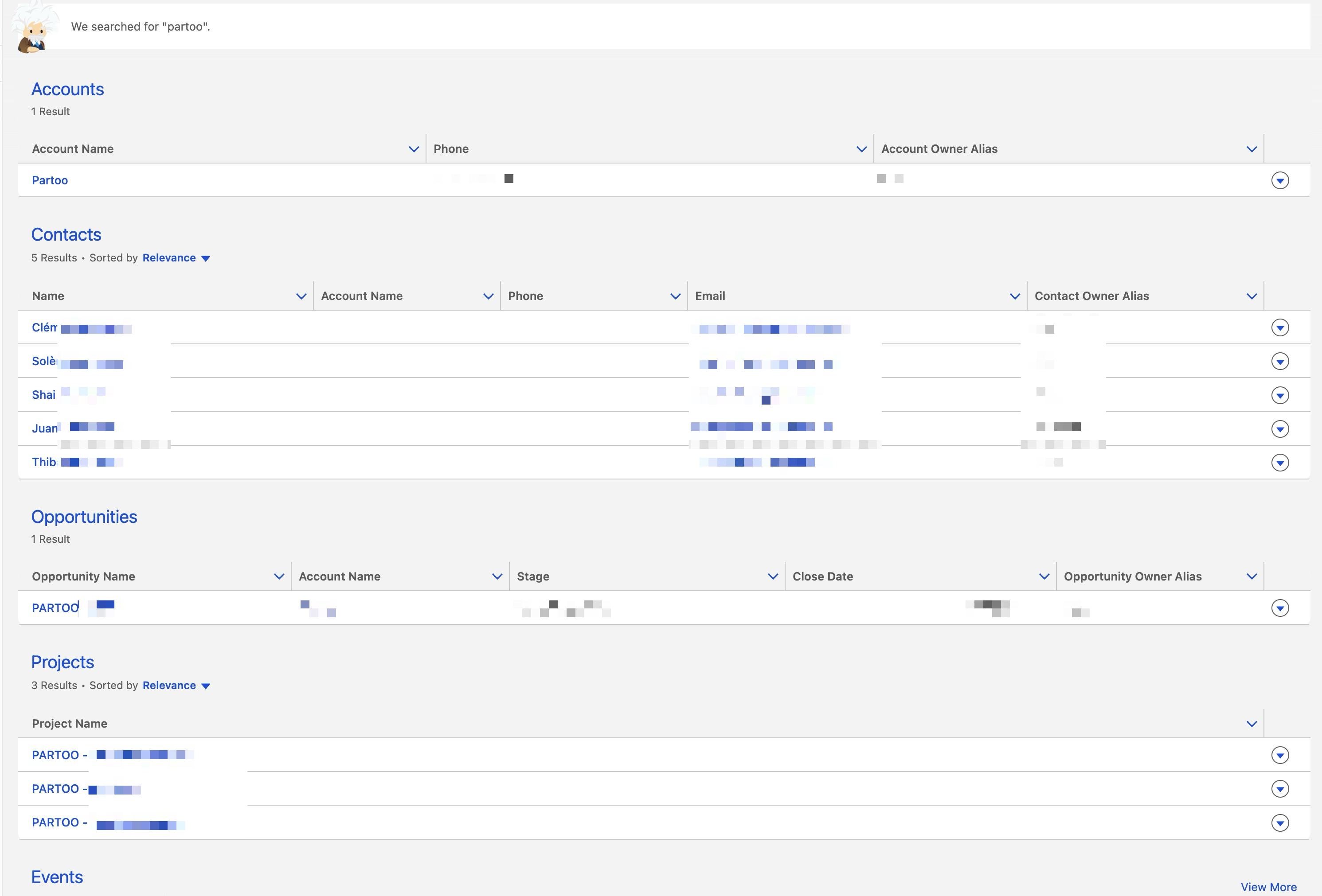Open Contacts Phone column menu
The height and width of the screenshot is (896, 1322).
coord(675,296)
